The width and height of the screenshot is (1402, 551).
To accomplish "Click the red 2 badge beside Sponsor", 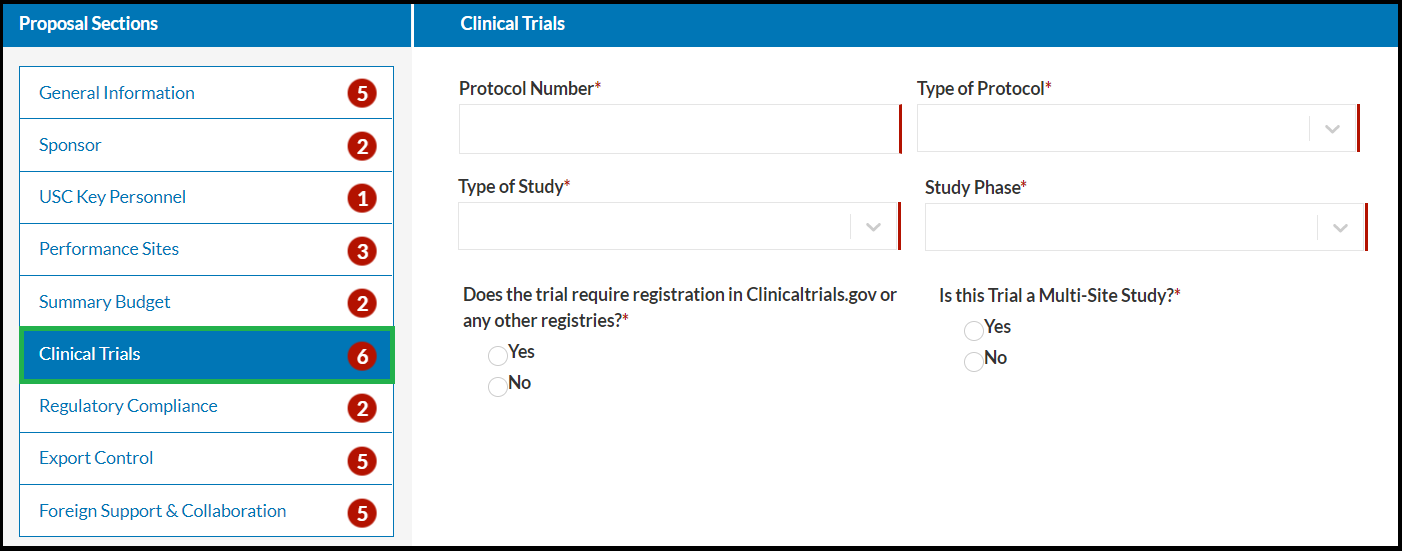I will 362,147.
